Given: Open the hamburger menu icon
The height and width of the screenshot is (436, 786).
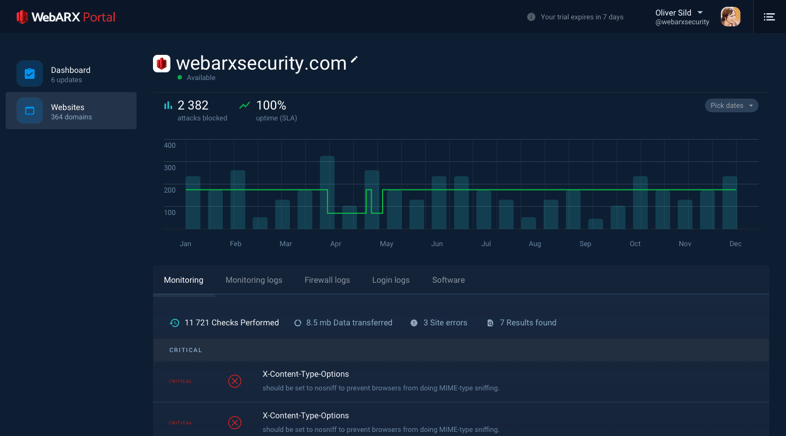Looking at the screenshot, I should (x=769, y=17).
